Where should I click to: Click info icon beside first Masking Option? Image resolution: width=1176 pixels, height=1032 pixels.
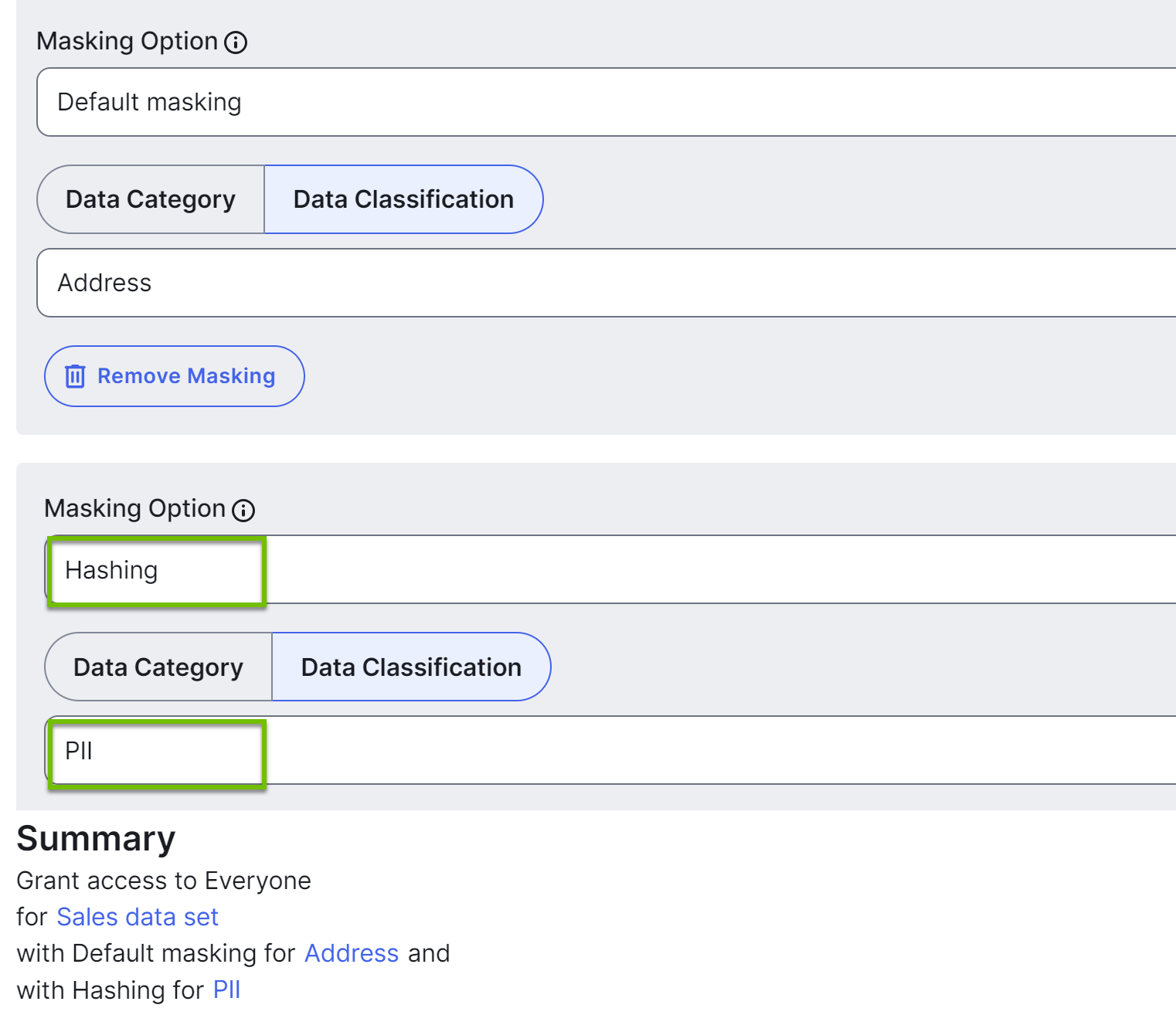pyautogui.click(x=236, y=42)
